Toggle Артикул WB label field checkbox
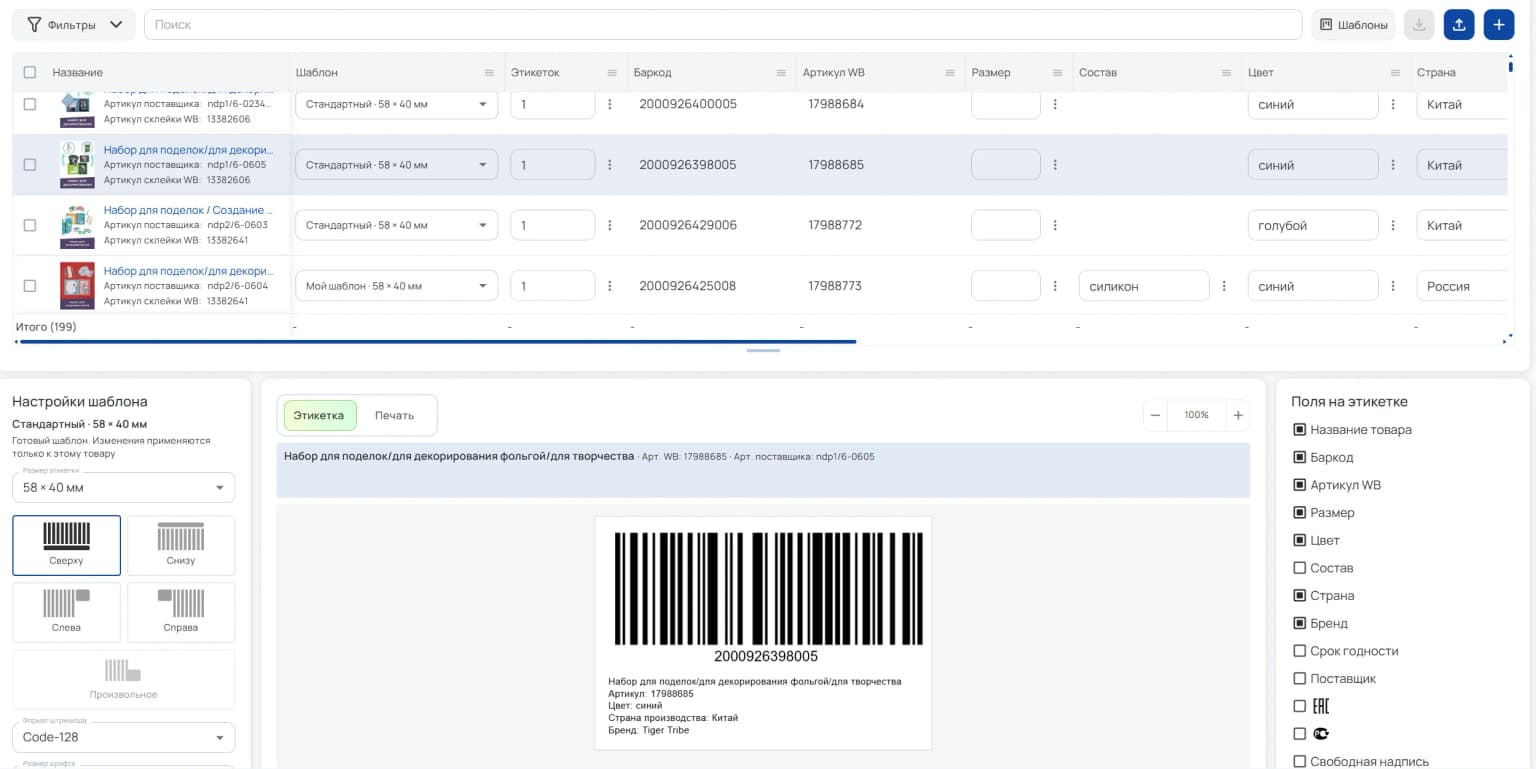The height and width of the screenshot is (769, 1536). coord(1300,485)
